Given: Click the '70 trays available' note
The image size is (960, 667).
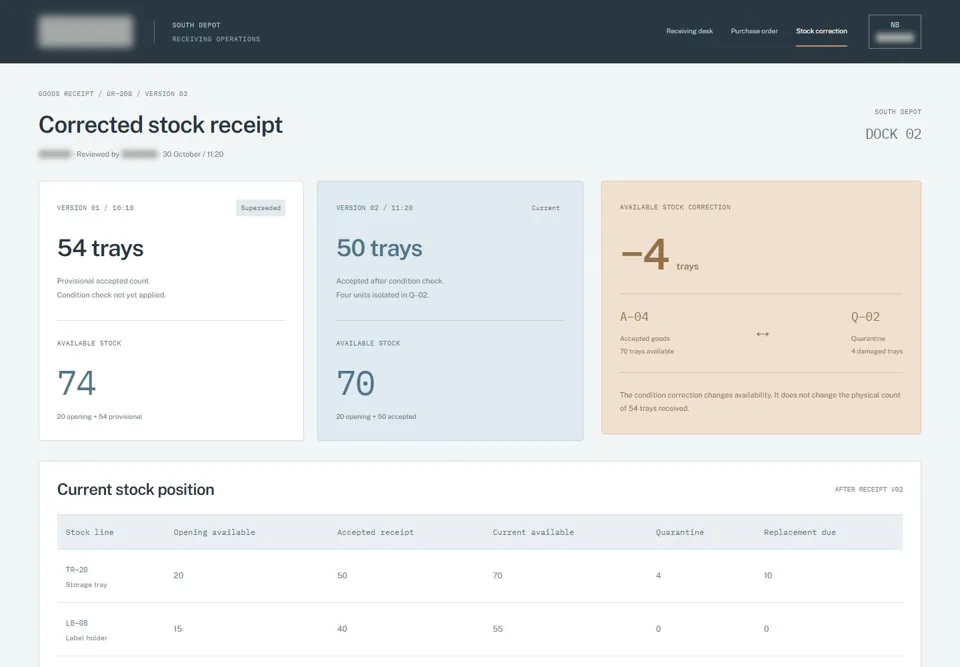Looking at the screenshot, I should (x=647, y=352).
